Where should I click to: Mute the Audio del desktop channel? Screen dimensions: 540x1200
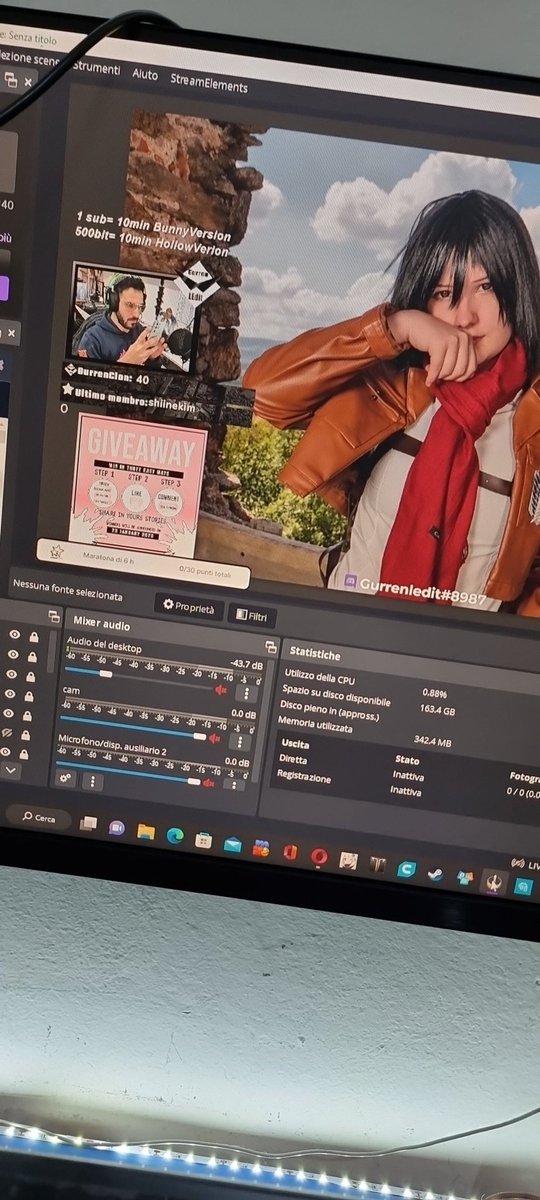[221, 690]
